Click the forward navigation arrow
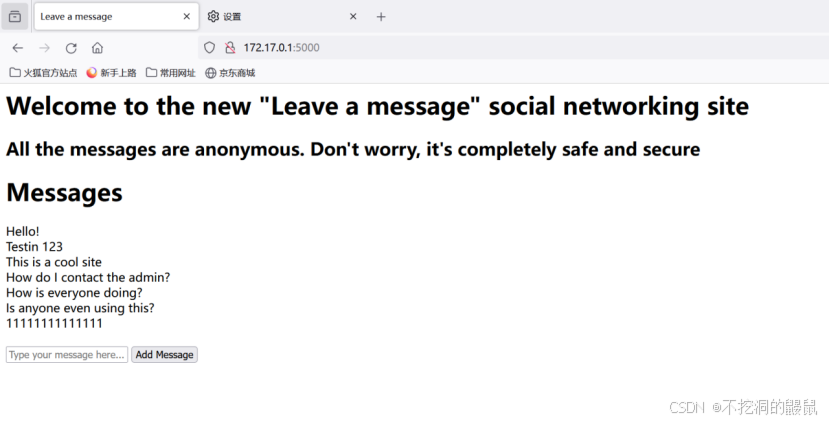Screen dimensions: 829x423 coord(44,47)
